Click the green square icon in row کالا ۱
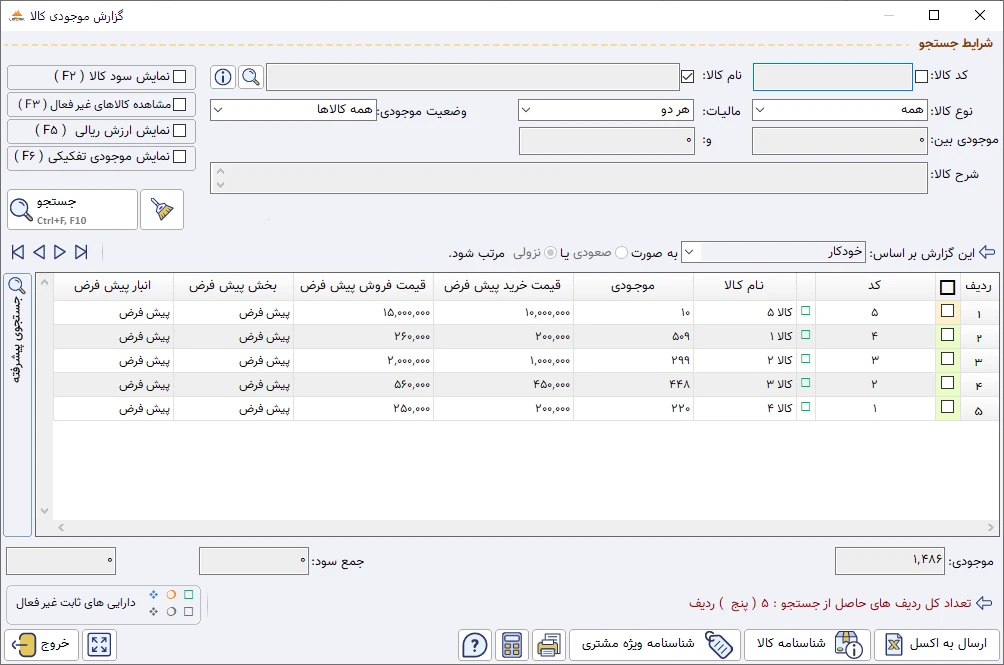Image resolution: width=1004 pixels, height=665 pixels. coord(806,335)
